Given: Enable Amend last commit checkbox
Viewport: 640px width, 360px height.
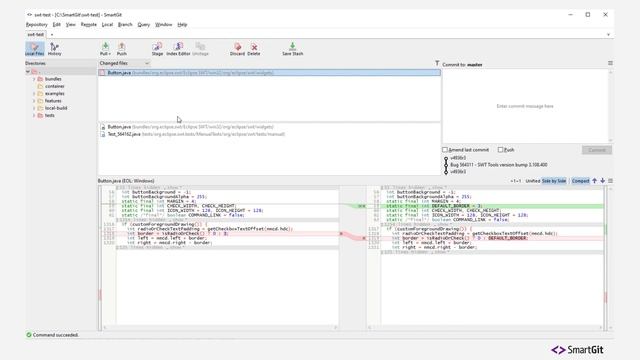Looking at the screenshot, I should coord(445,150).
